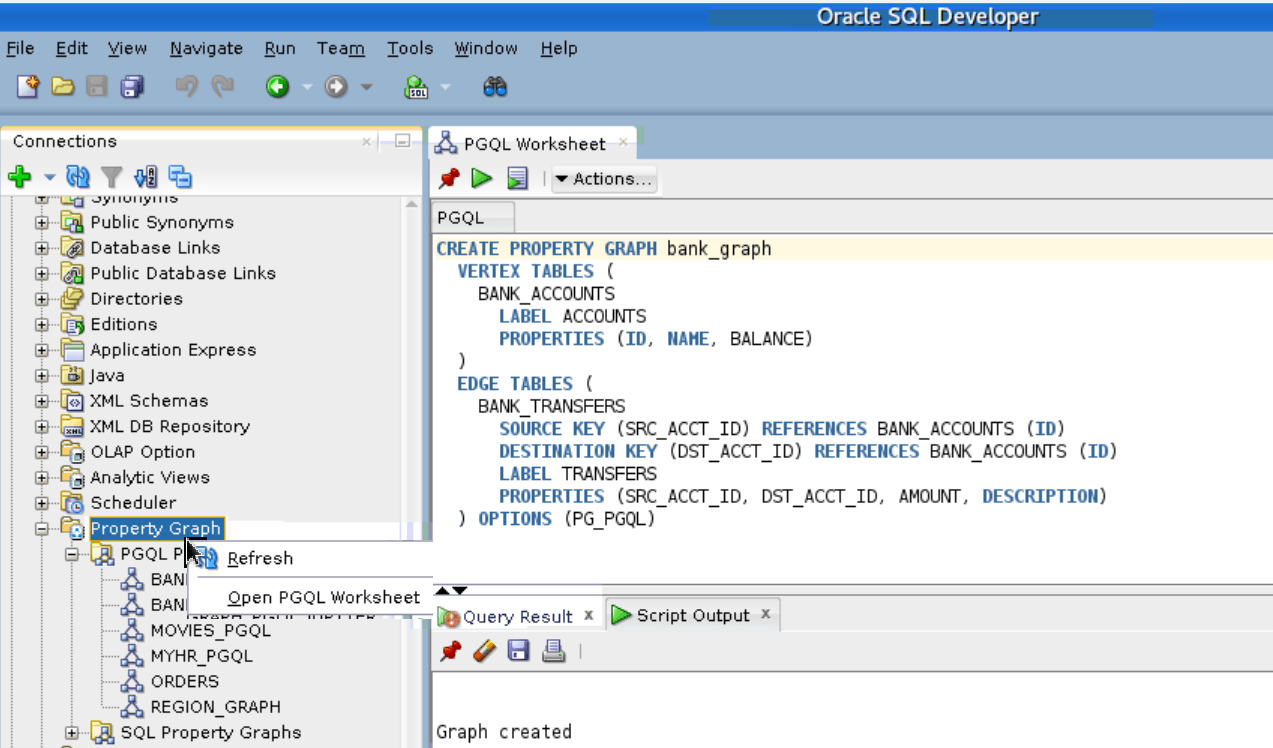Click the eraser Clear icon in Query Result
Viewport: 1273px width, 748px height.
click(x=483, y=652)
